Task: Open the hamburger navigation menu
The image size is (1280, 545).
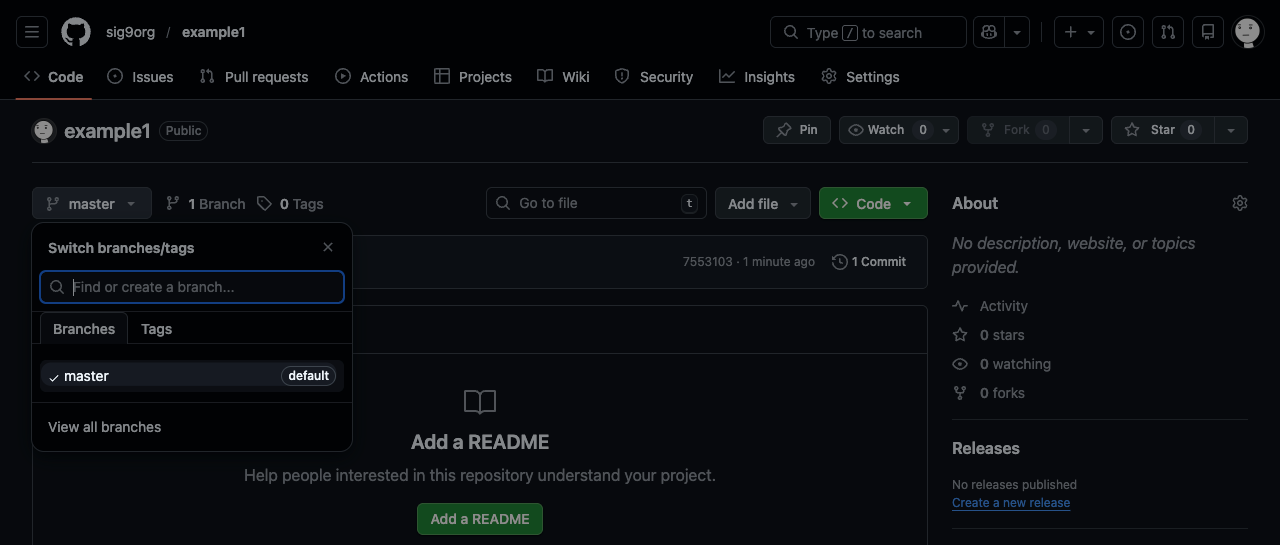Action: click(32, 32)
